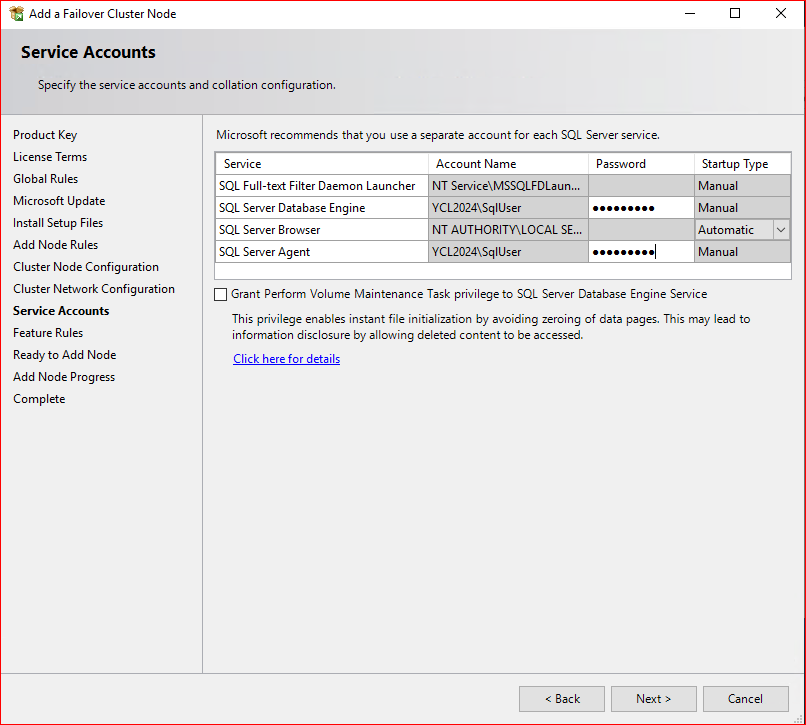Select Add Node Rules step
Image resolution: width=806 pixels, height=725 pixels.
pos(56,245)
